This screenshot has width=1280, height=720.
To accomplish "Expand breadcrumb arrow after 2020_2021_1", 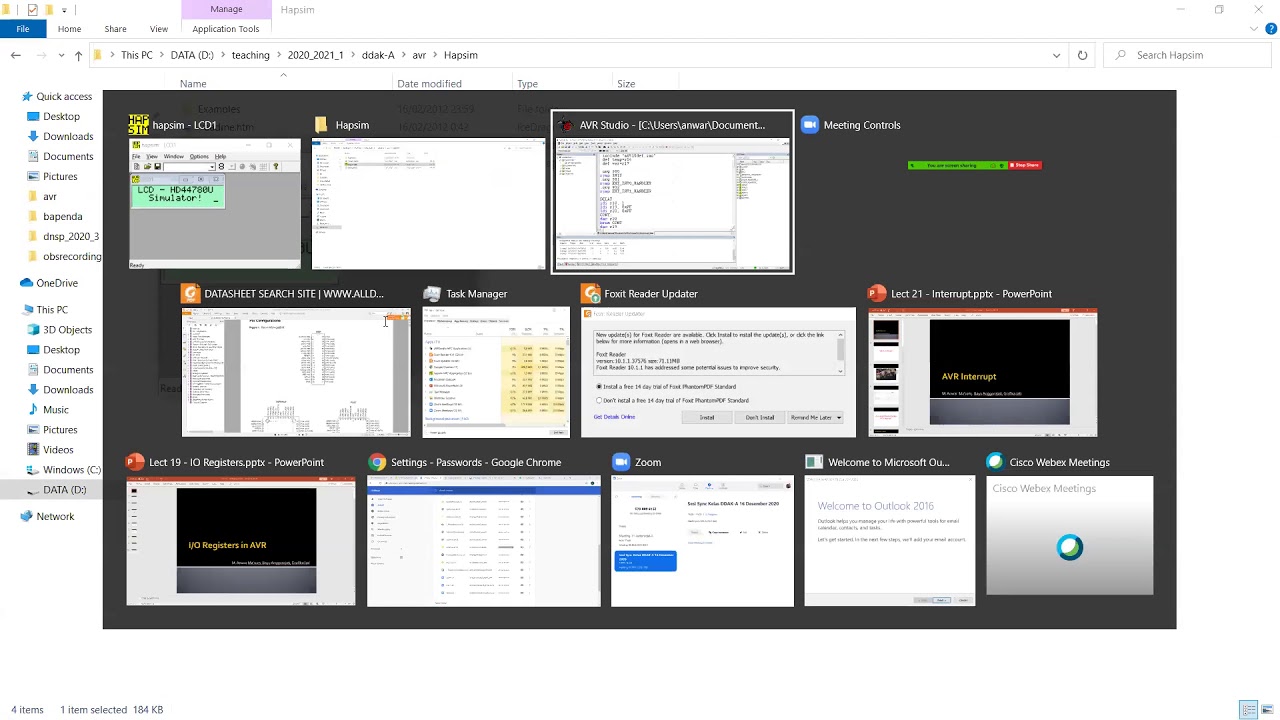I will pyautogui.click(x=352, y=55).
